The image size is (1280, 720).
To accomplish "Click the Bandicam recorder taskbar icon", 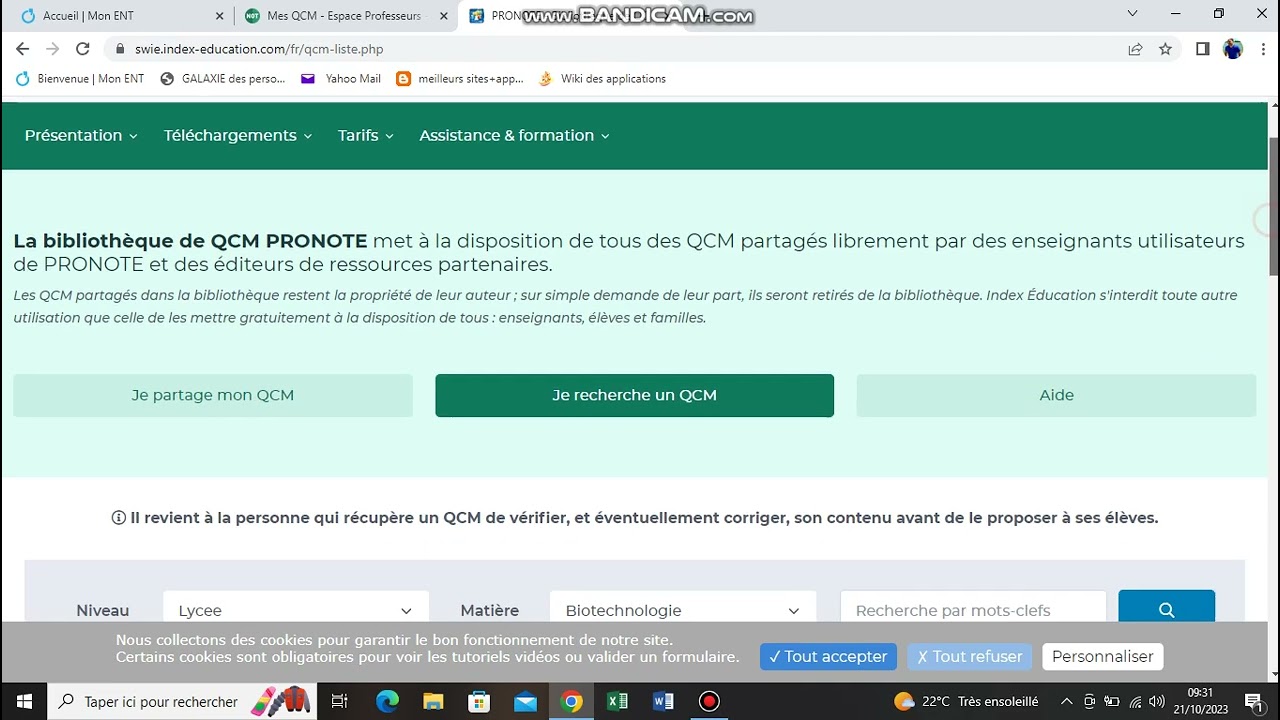I will point(709,701).
